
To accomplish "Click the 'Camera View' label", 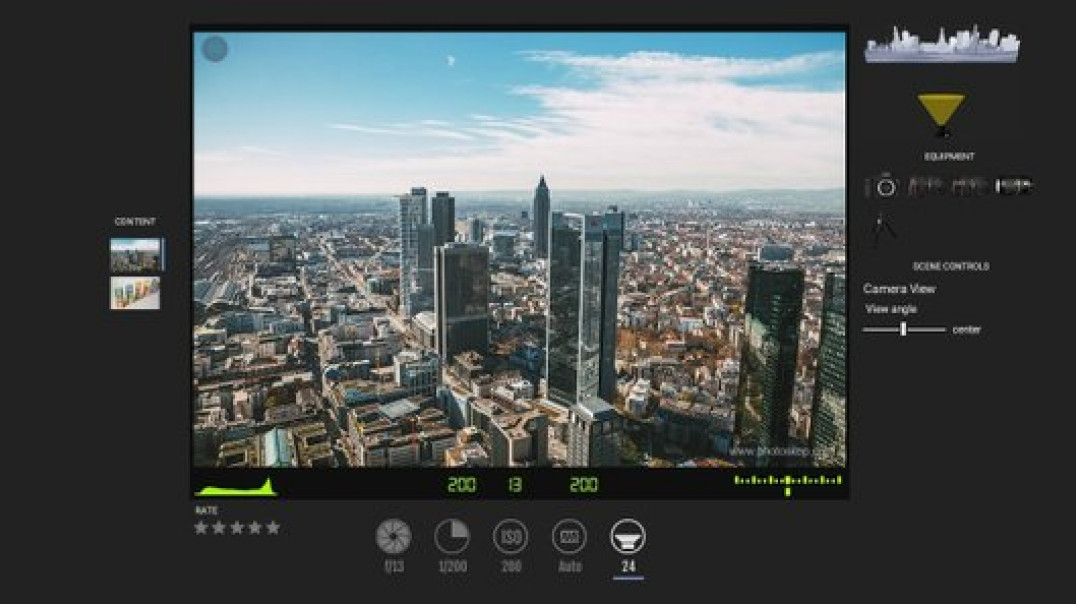I will [899, 289].
